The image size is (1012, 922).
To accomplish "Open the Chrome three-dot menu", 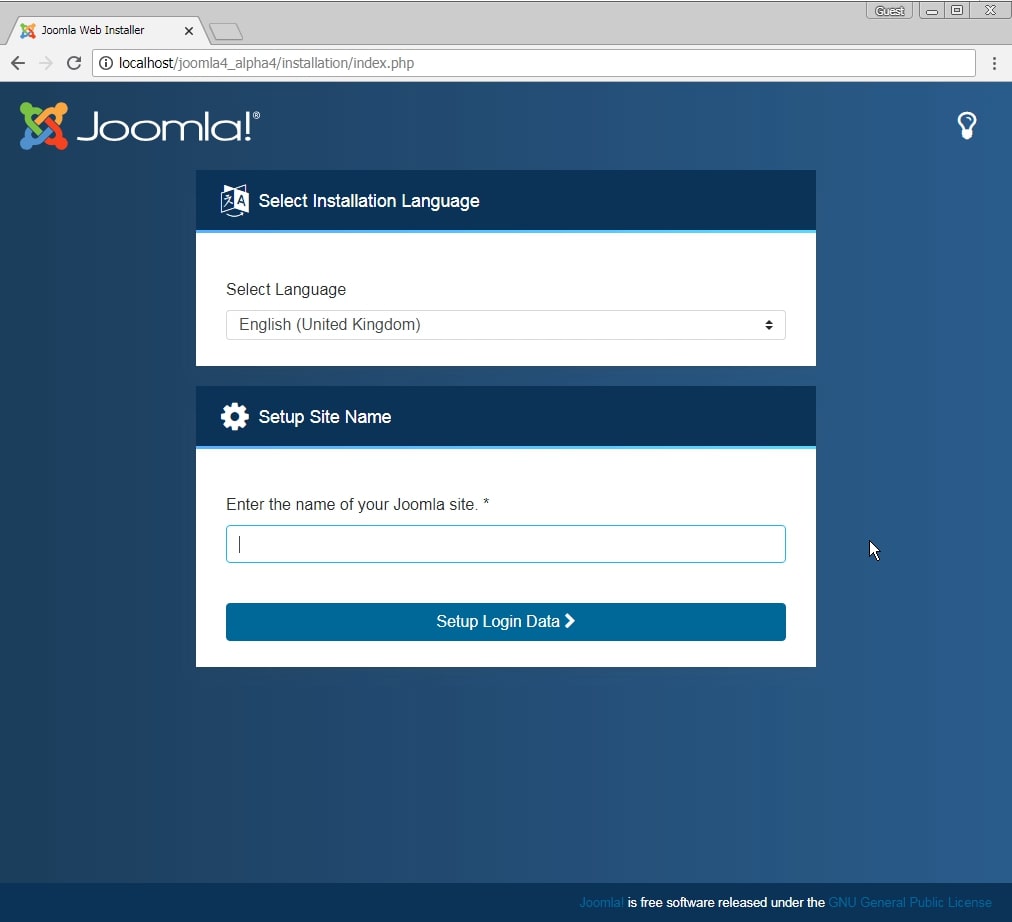I will tap(994, 63).
